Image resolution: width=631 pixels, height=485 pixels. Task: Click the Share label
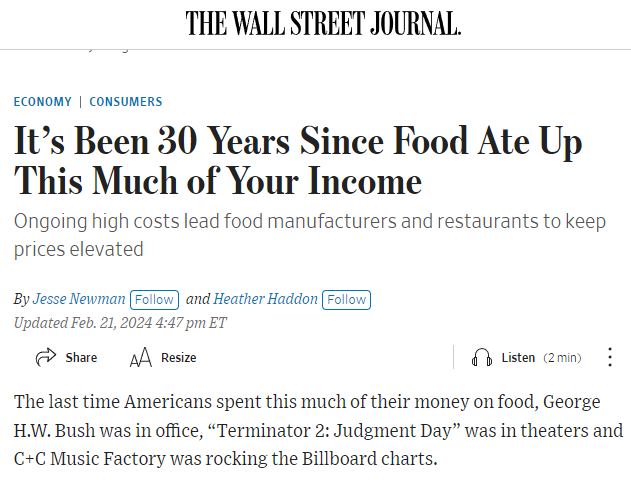pyautogui.click(x=81, y=358)
